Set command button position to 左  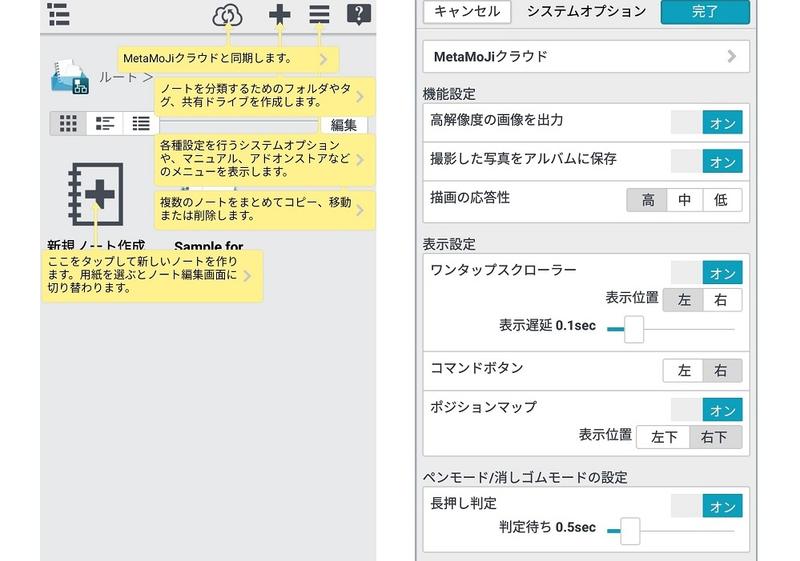tap(684, 371)
